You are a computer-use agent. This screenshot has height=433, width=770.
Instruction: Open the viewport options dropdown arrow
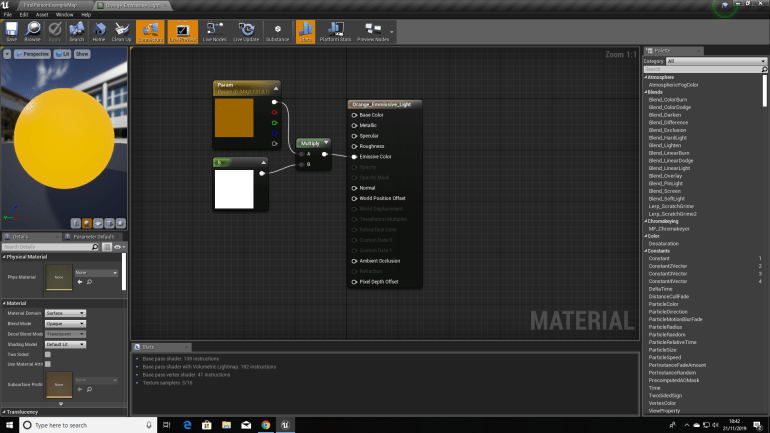[x=7, y=54]
